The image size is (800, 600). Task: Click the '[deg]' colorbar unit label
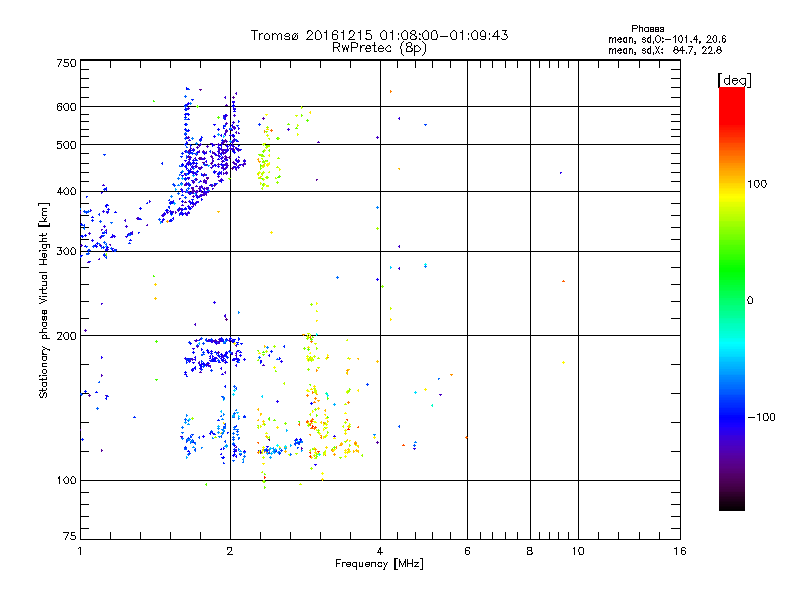coord(734,80)
